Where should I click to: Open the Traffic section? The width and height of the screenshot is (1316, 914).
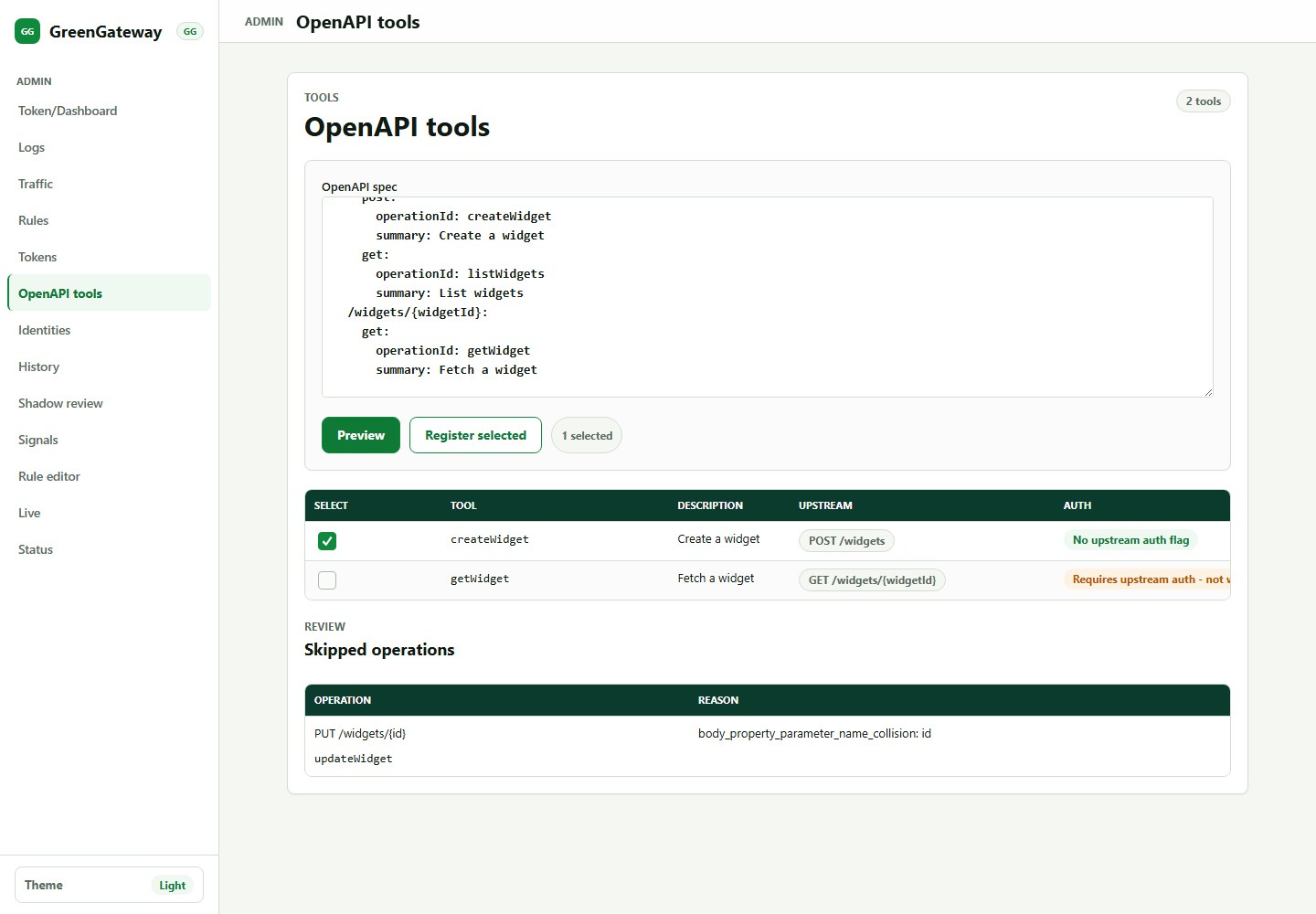(x=109, y=184)
